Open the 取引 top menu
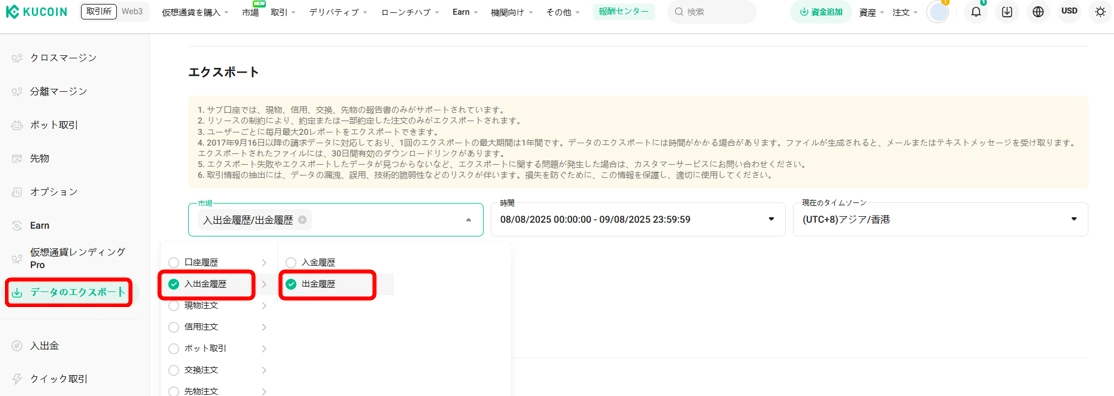This screenshot has width=1114, height=396. tap(283, 12)
